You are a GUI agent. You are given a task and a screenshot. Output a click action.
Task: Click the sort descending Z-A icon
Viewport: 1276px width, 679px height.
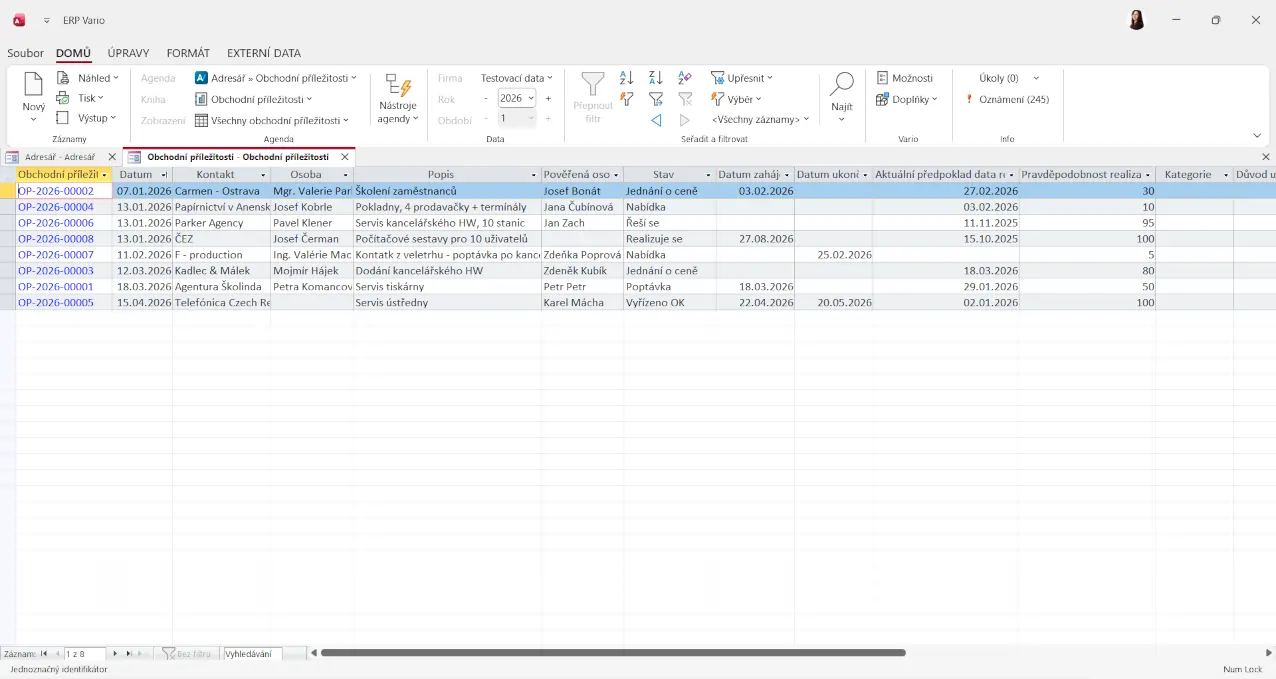(x=656, y=78)
